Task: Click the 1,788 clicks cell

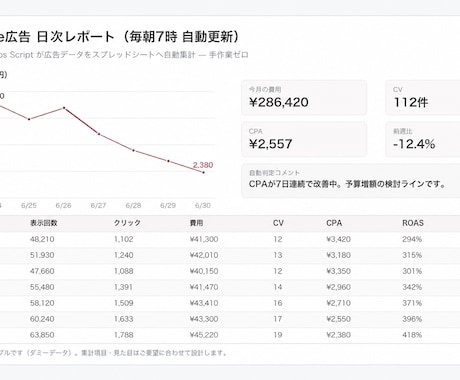Action: coord(124,335)
